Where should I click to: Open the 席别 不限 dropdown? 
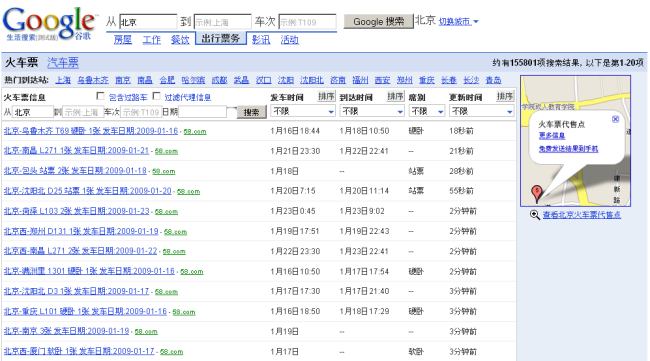coord(427,111)
